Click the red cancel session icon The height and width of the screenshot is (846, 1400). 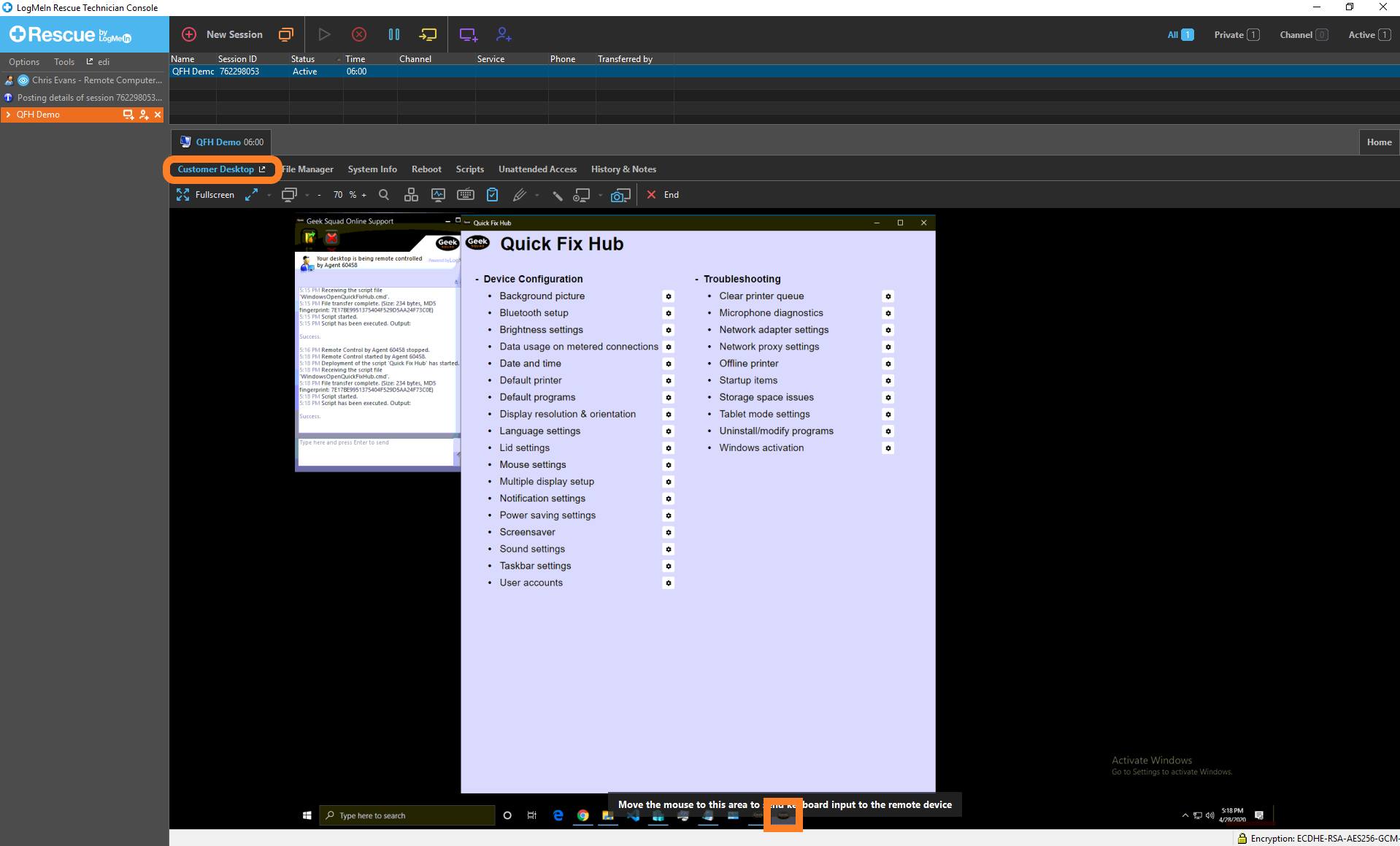click(x=359, y=34)
